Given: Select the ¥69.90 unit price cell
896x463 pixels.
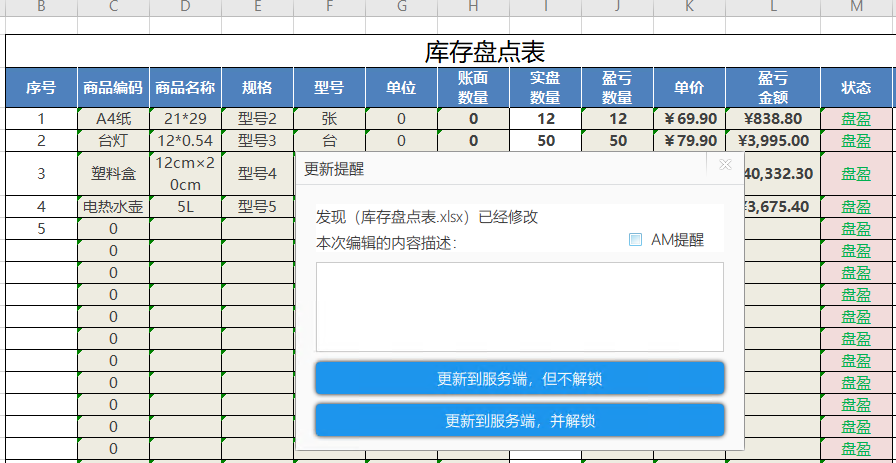Looking at the screenshot, I should click(690, 119).
